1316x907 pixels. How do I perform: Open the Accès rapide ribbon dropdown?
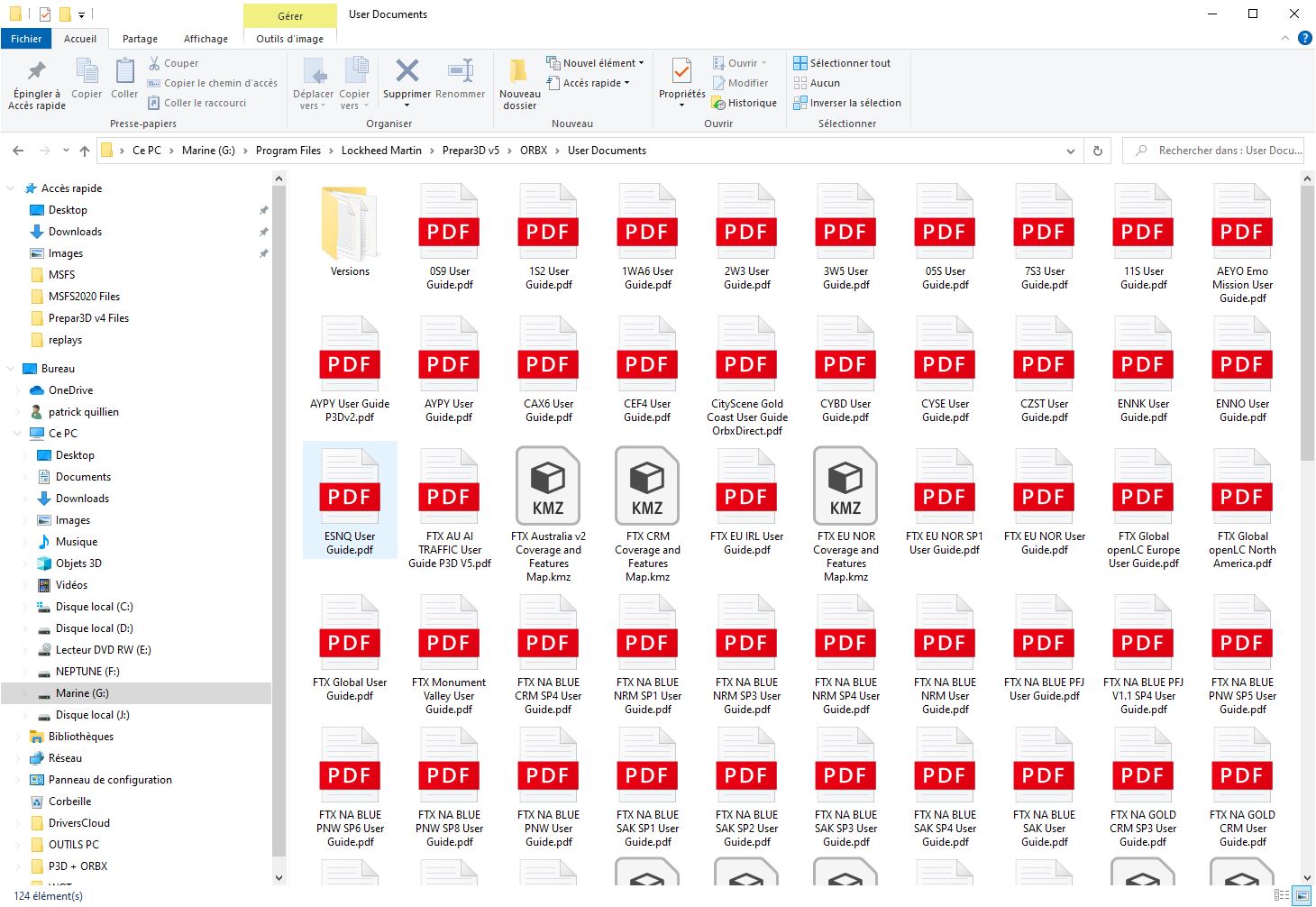point(588,83)
